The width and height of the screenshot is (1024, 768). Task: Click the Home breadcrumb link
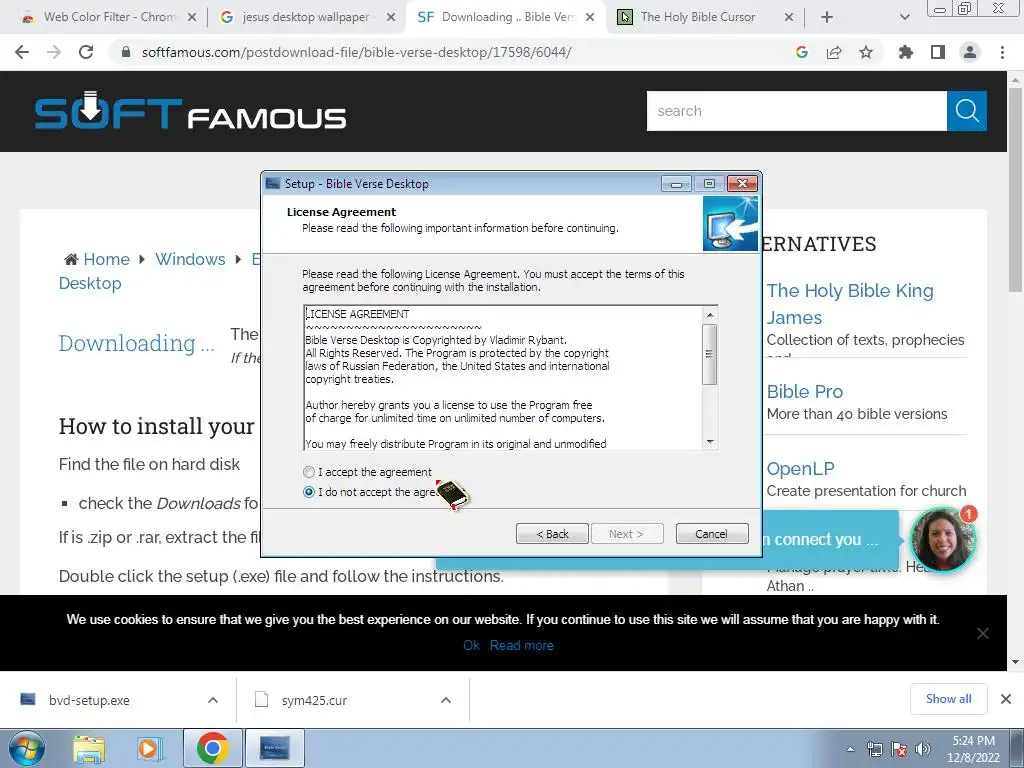point(106,259)
